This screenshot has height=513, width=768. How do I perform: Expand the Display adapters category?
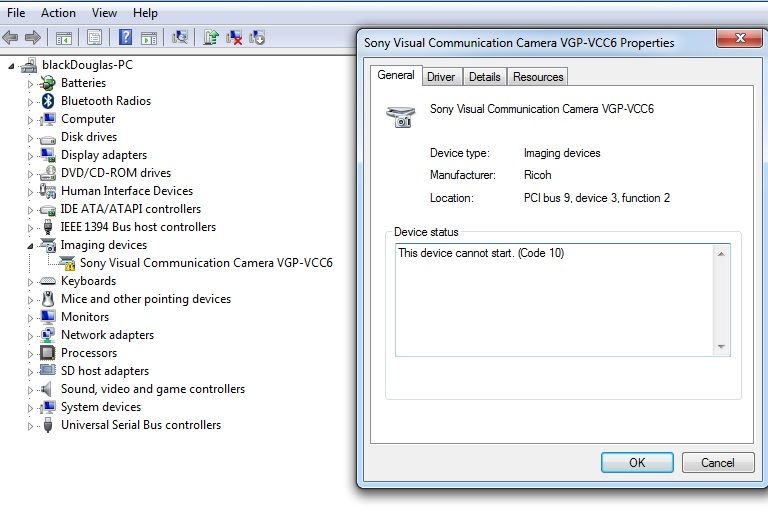coord(30,155)
